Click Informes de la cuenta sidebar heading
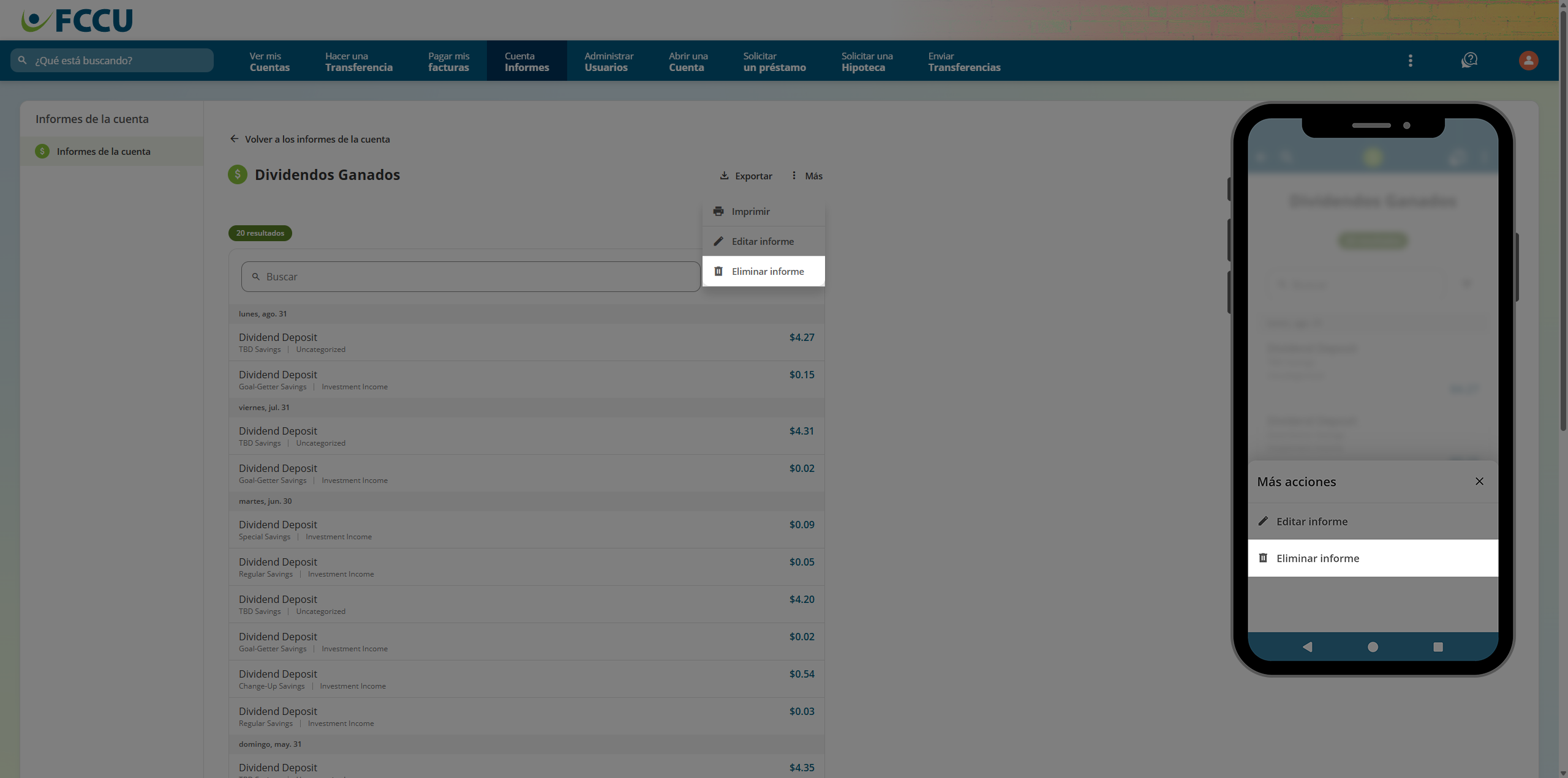 [92, 119]
